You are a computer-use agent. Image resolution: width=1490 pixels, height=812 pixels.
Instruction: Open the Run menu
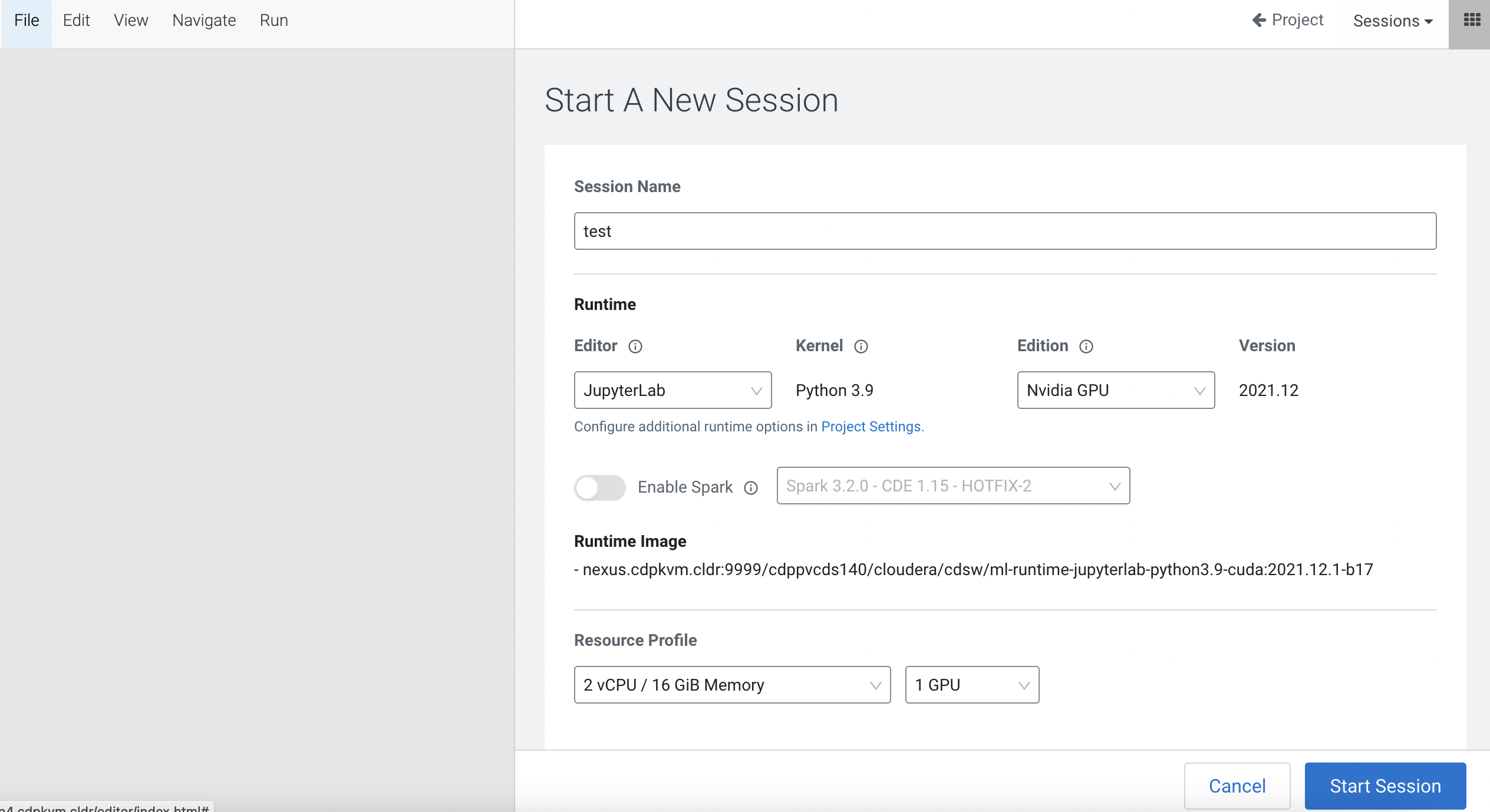[273, 21]
